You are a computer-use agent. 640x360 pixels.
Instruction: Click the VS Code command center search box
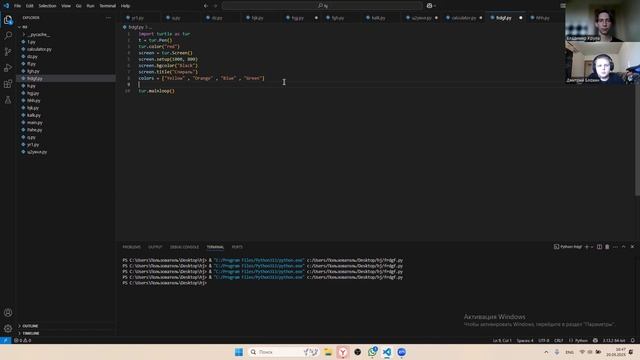322,6
